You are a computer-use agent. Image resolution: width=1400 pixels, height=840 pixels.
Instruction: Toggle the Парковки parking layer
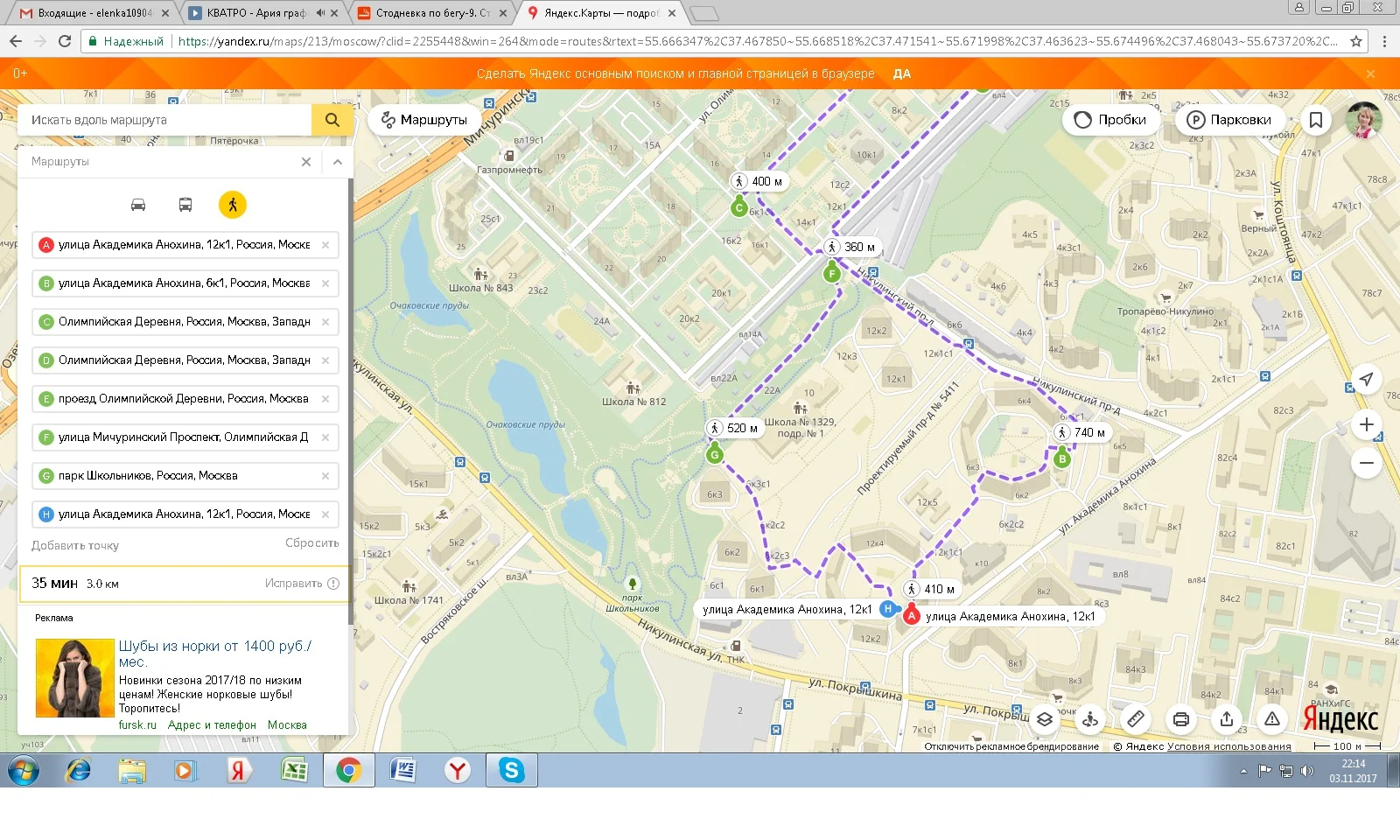point(1229,120)
